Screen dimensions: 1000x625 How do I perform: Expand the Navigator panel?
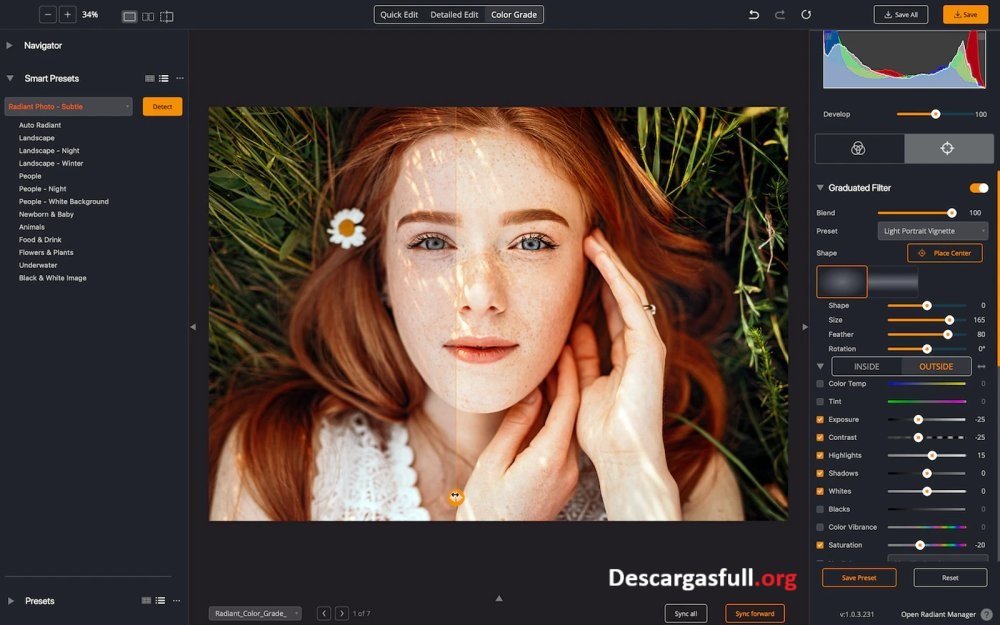[10, 46]
